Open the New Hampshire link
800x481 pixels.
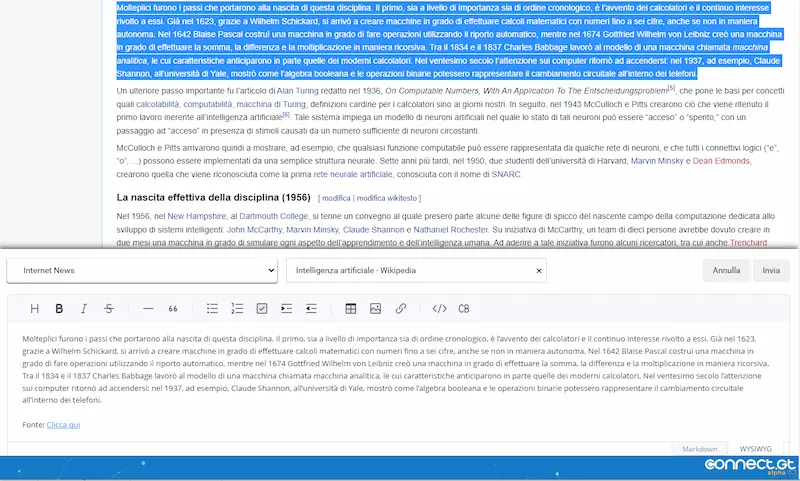tap(196, 216)
